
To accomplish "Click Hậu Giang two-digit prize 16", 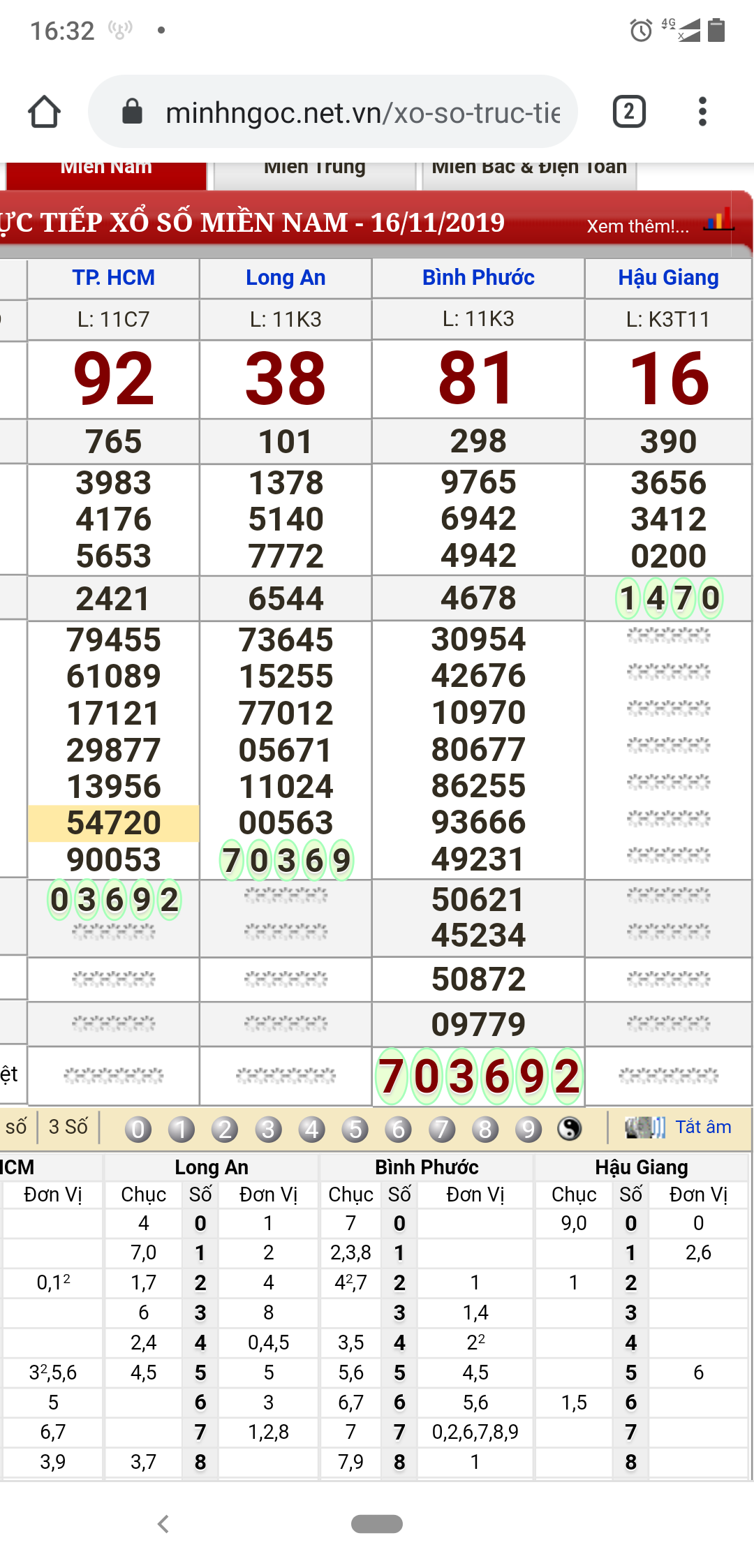I will pos(668,378).
